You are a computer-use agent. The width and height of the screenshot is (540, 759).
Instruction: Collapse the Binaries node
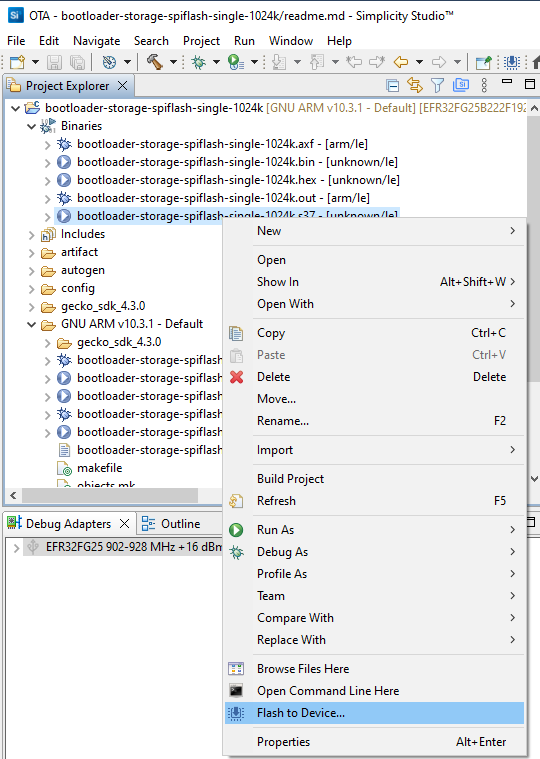coord(31,126)
